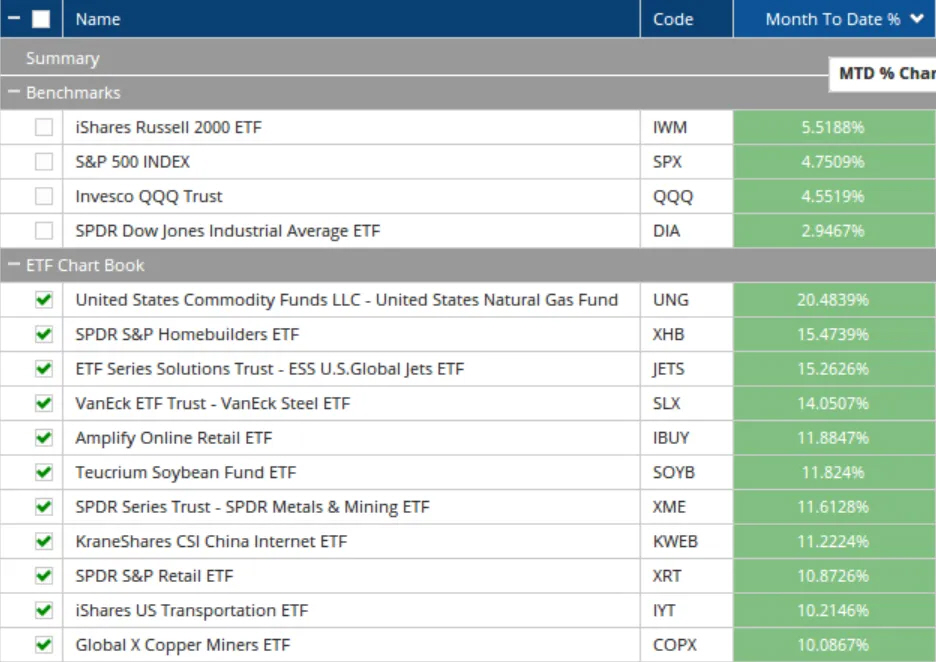Toggle the select-all checkbox in header
The image size is (936, 662).
pos(41,19)
